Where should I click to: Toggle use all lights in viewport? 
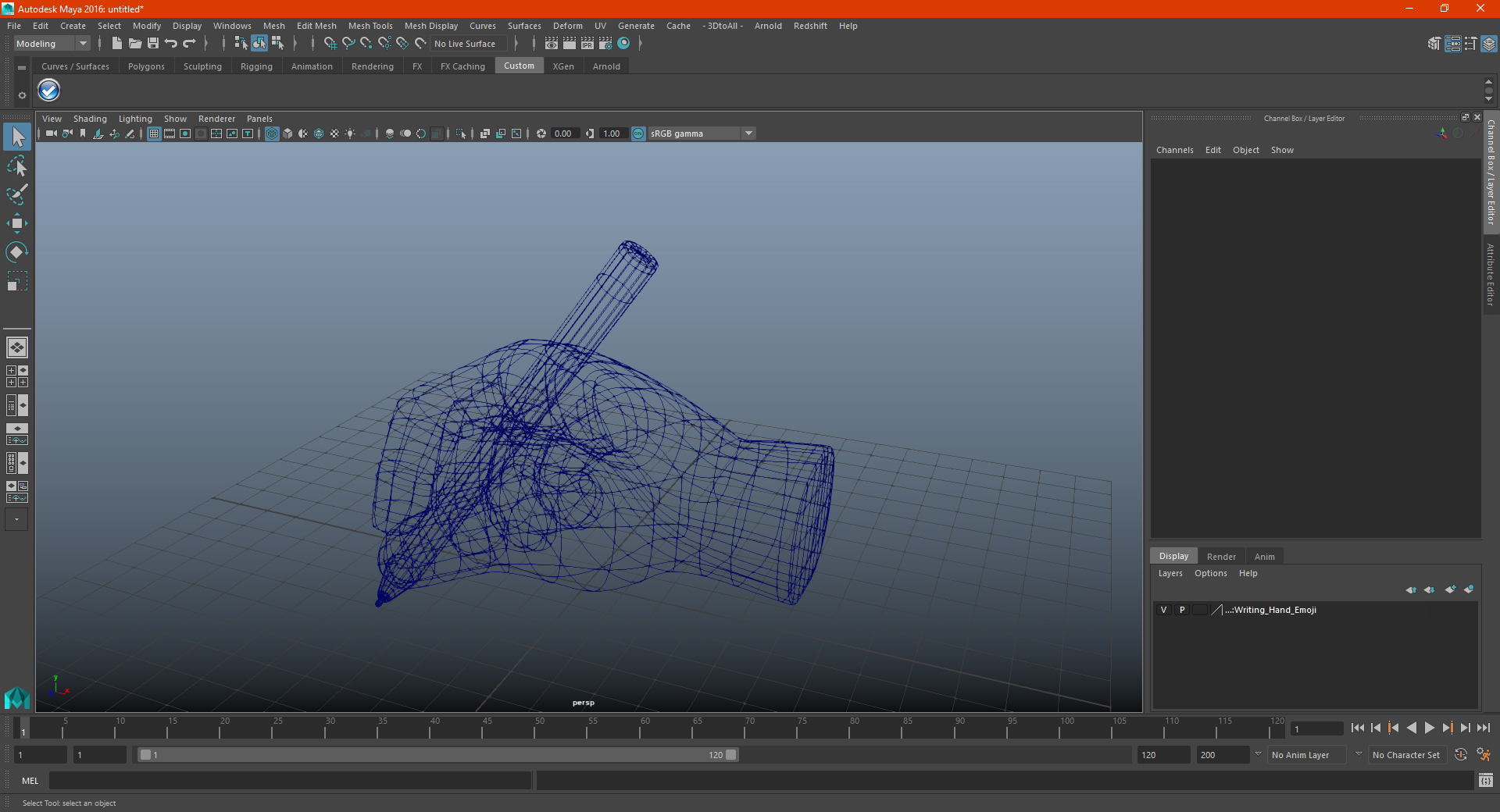(x=350, y=134)
